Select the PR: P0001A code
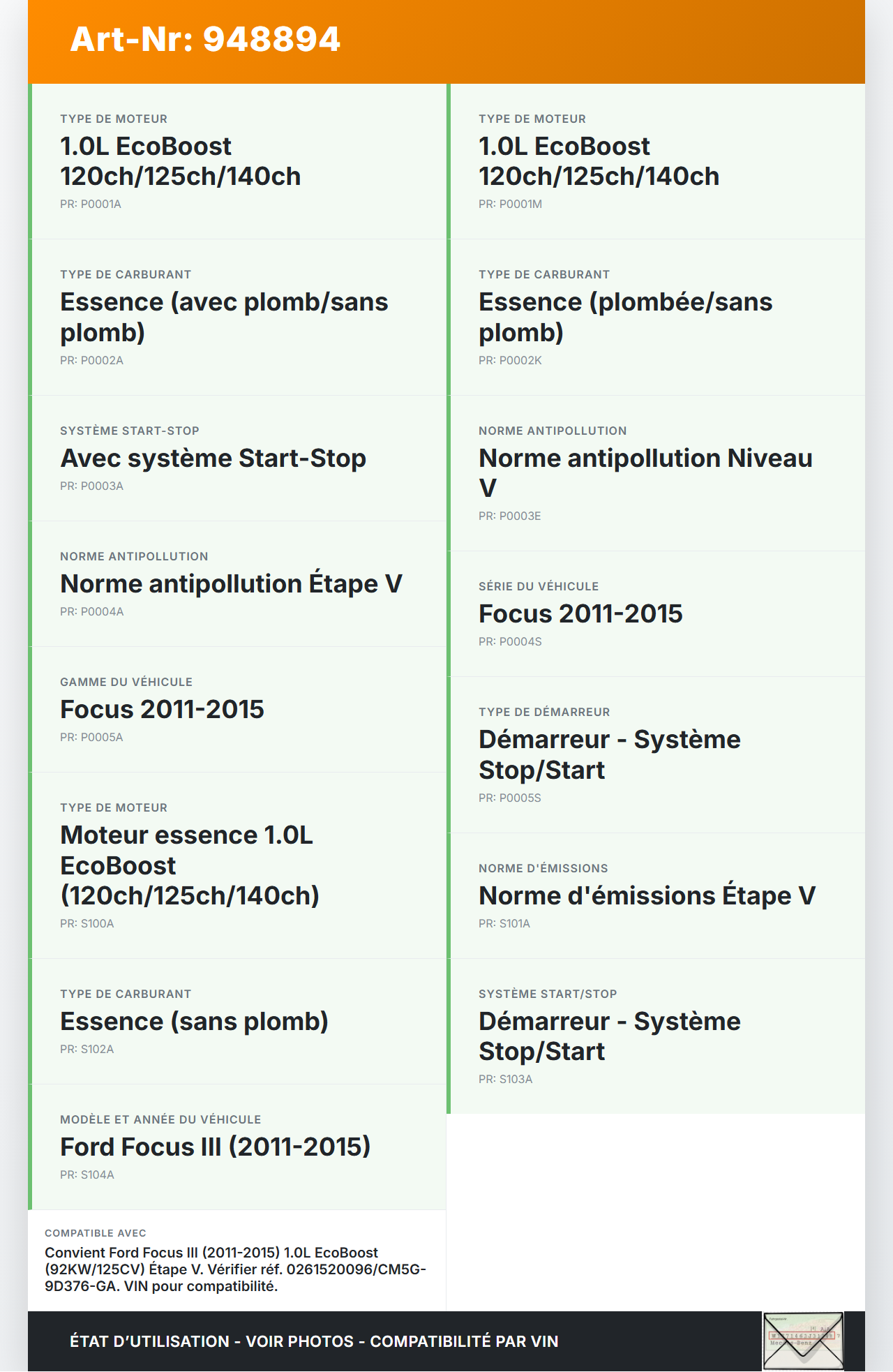893x1372 pixels. 91,204
